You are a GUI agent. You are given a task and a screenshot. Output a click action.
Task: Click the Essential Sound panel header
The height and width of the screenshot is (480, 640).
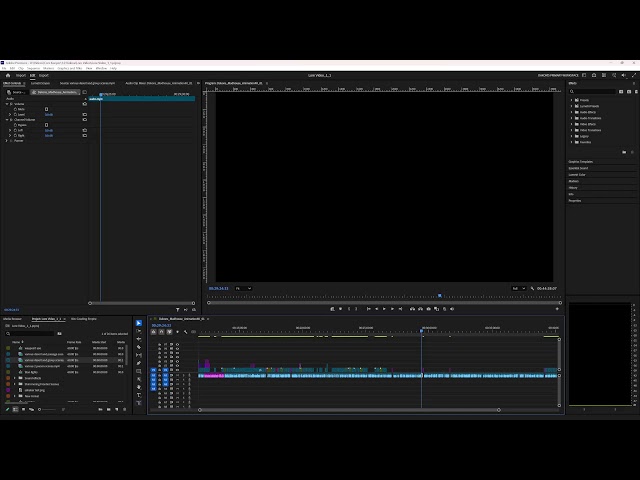click(578, 168)
